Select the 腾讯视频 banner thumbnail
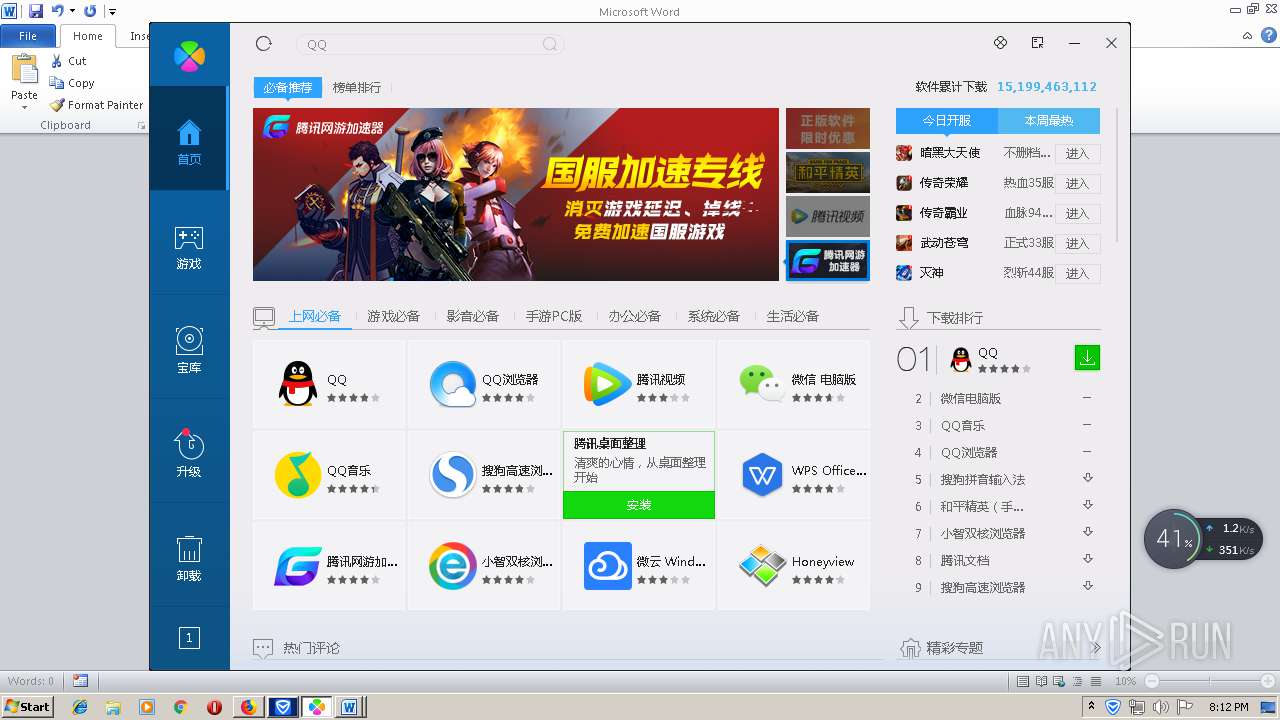 coord(827,216)
